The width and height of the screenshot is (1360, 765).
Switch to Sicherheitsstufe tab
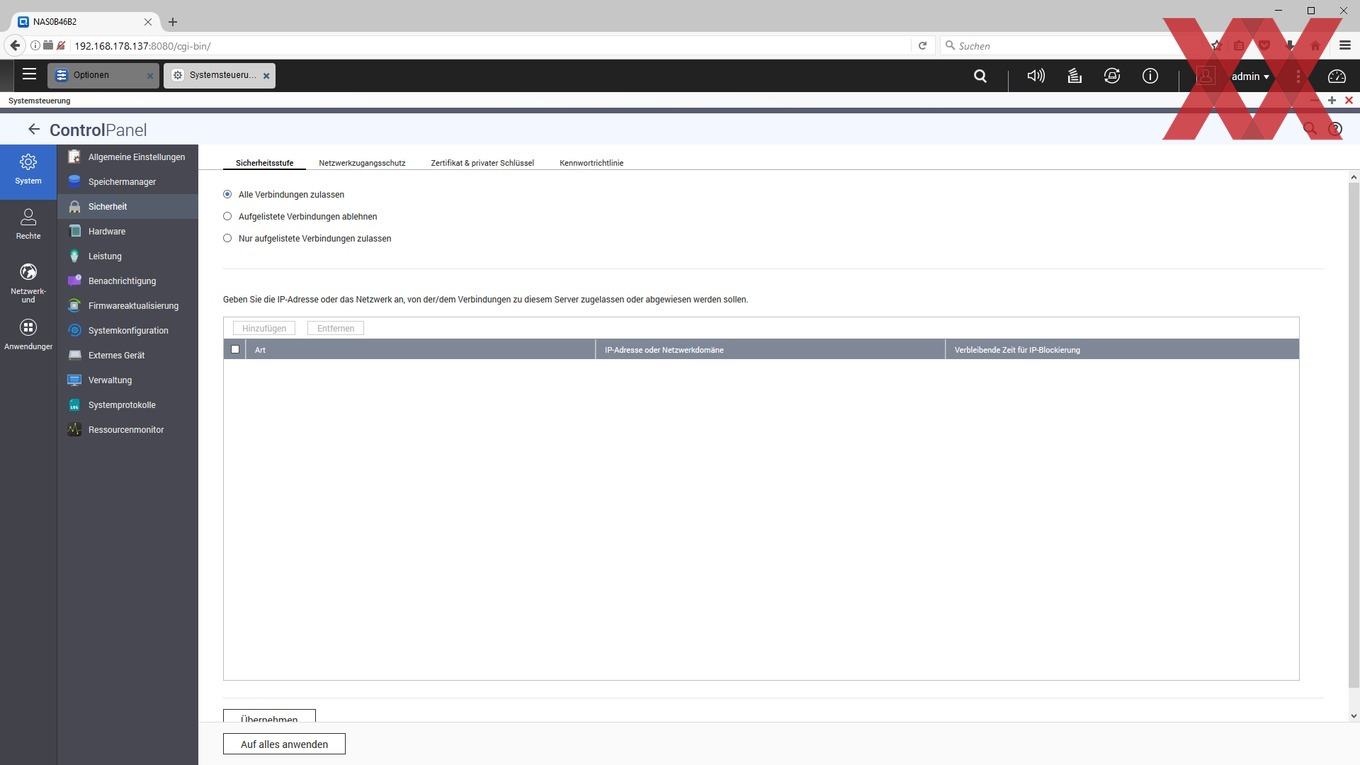[x=265, y=162]
